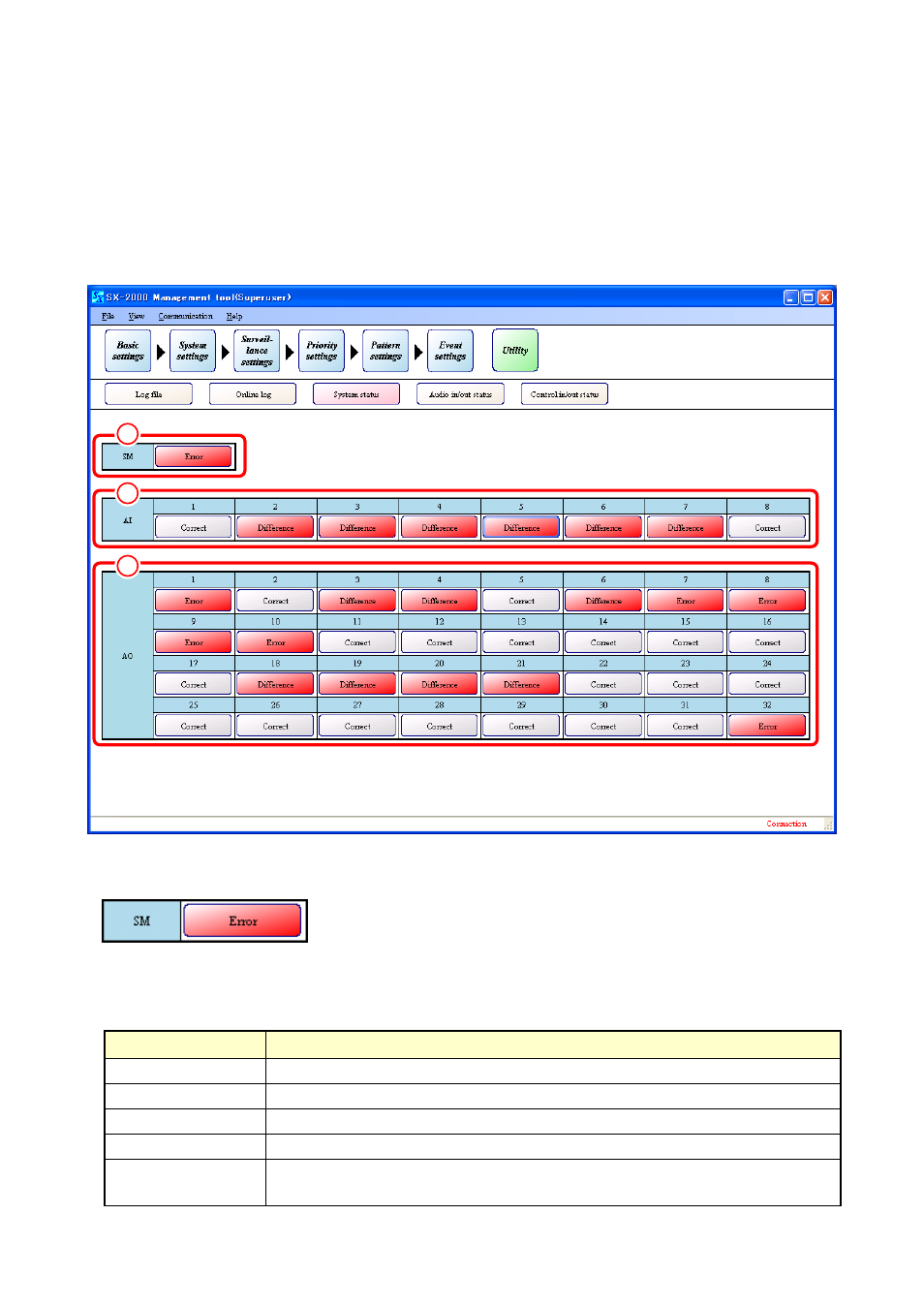Click AI unit 6 Difference button
Screen dimensions: 924x1308
tap(603, 528)
